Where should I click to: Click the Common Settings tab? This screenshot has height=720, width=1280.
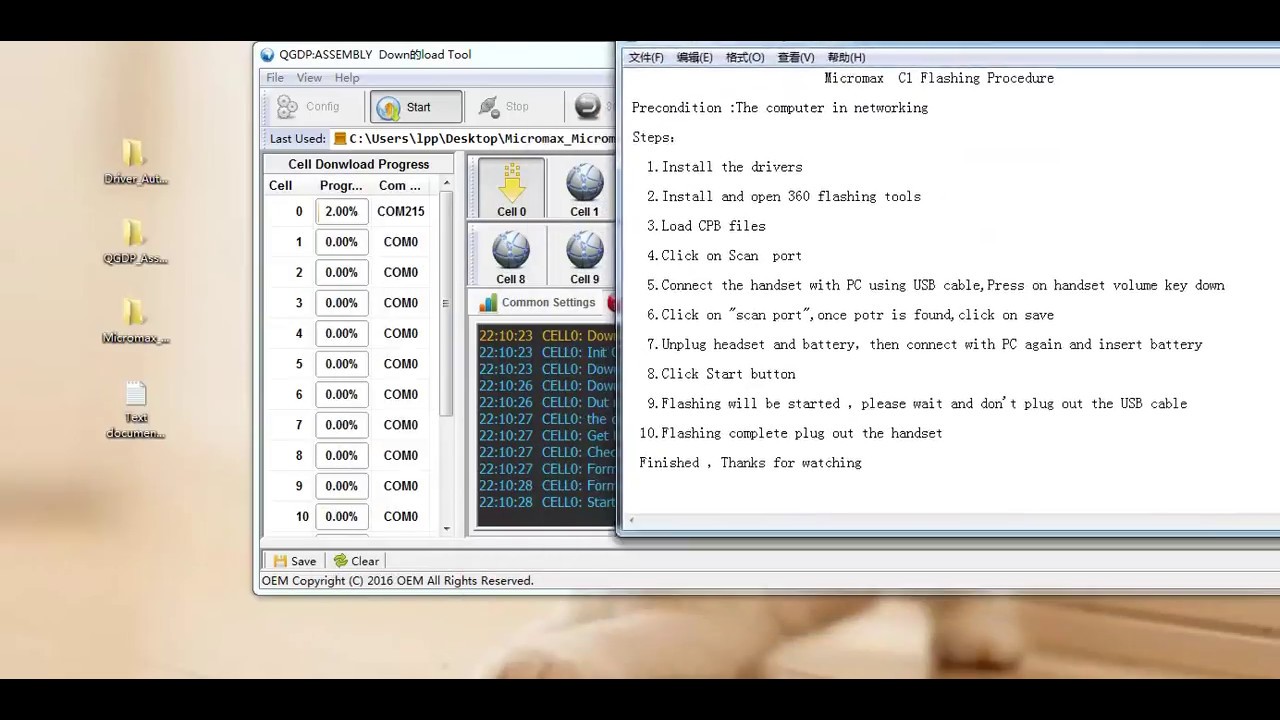(538, 303)
